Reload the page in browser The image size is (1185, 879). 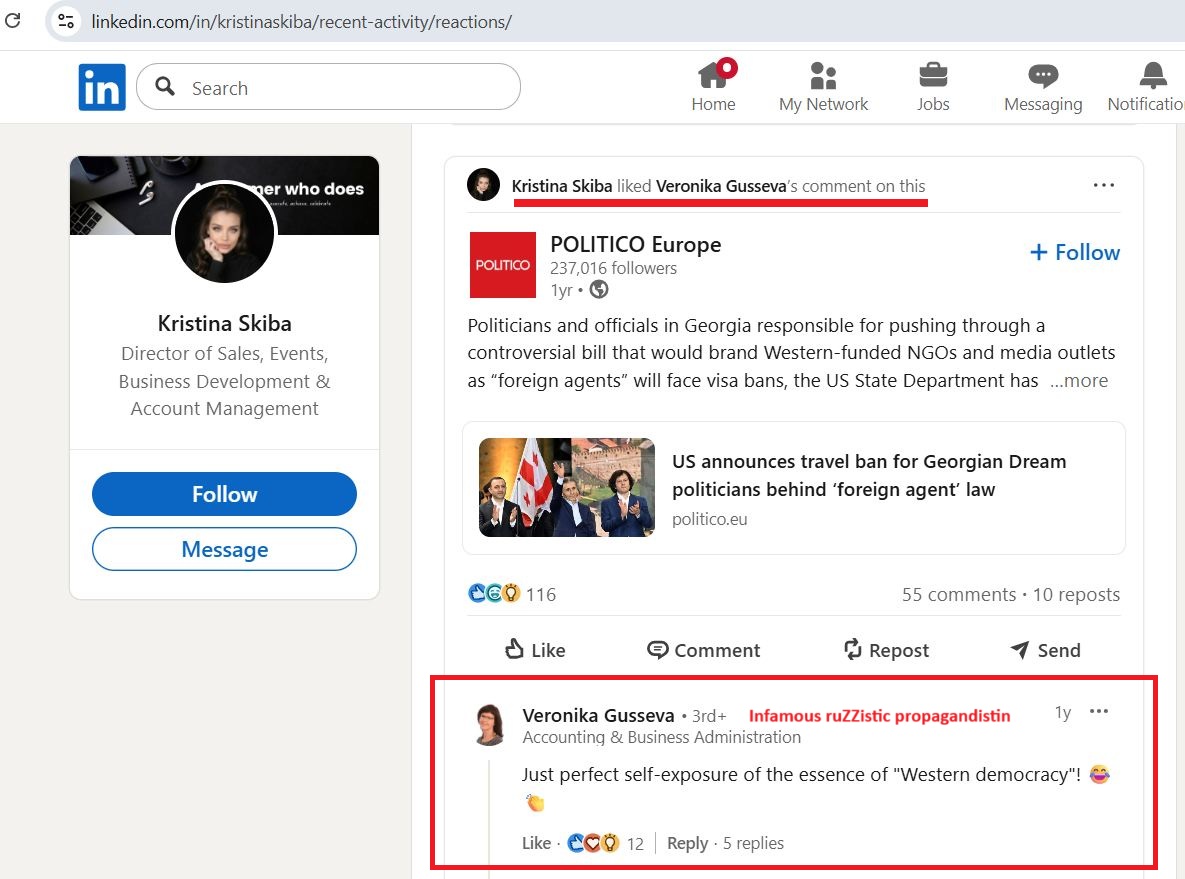tap(13, 21)
